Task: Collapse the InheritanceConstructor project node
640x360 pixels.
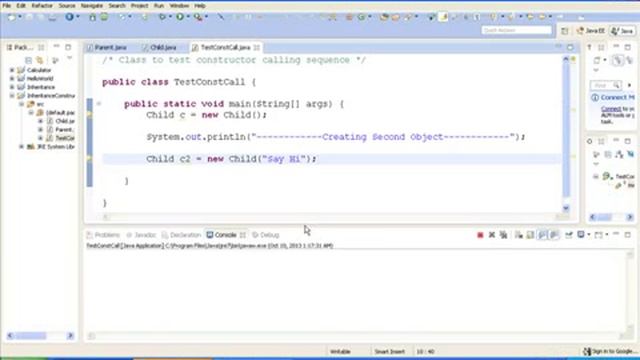Action: pyautogui.click(x=12, y=96)
